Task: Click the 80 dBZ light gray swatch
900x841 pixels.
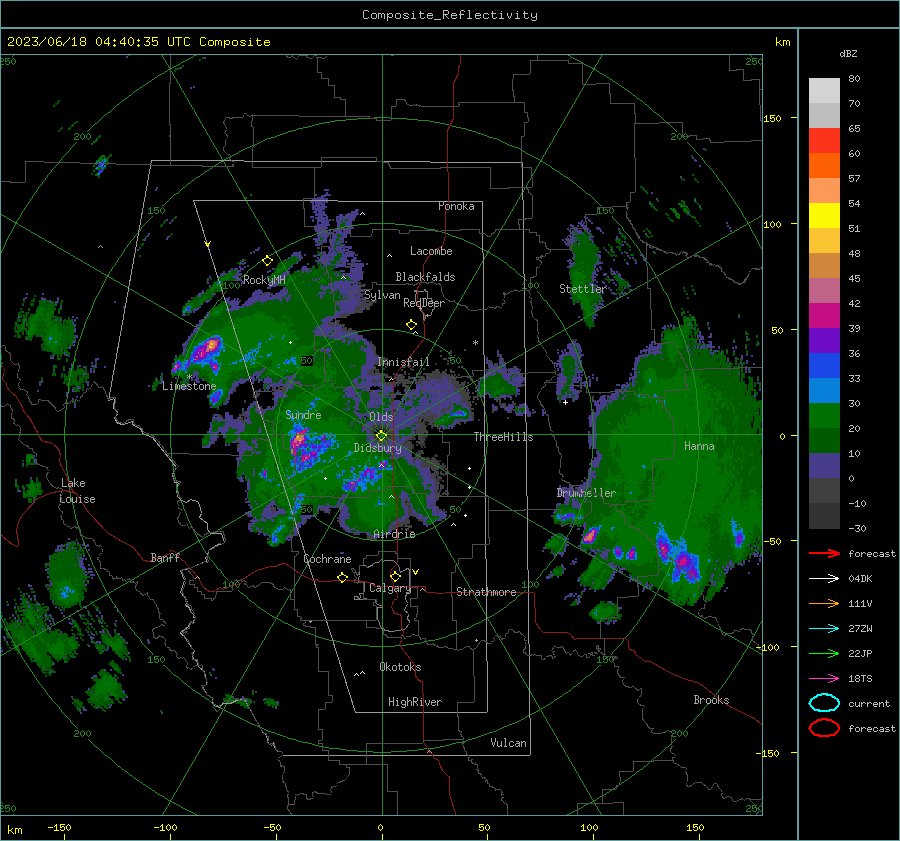Action: pyautogui.click(x=824, y=90)
